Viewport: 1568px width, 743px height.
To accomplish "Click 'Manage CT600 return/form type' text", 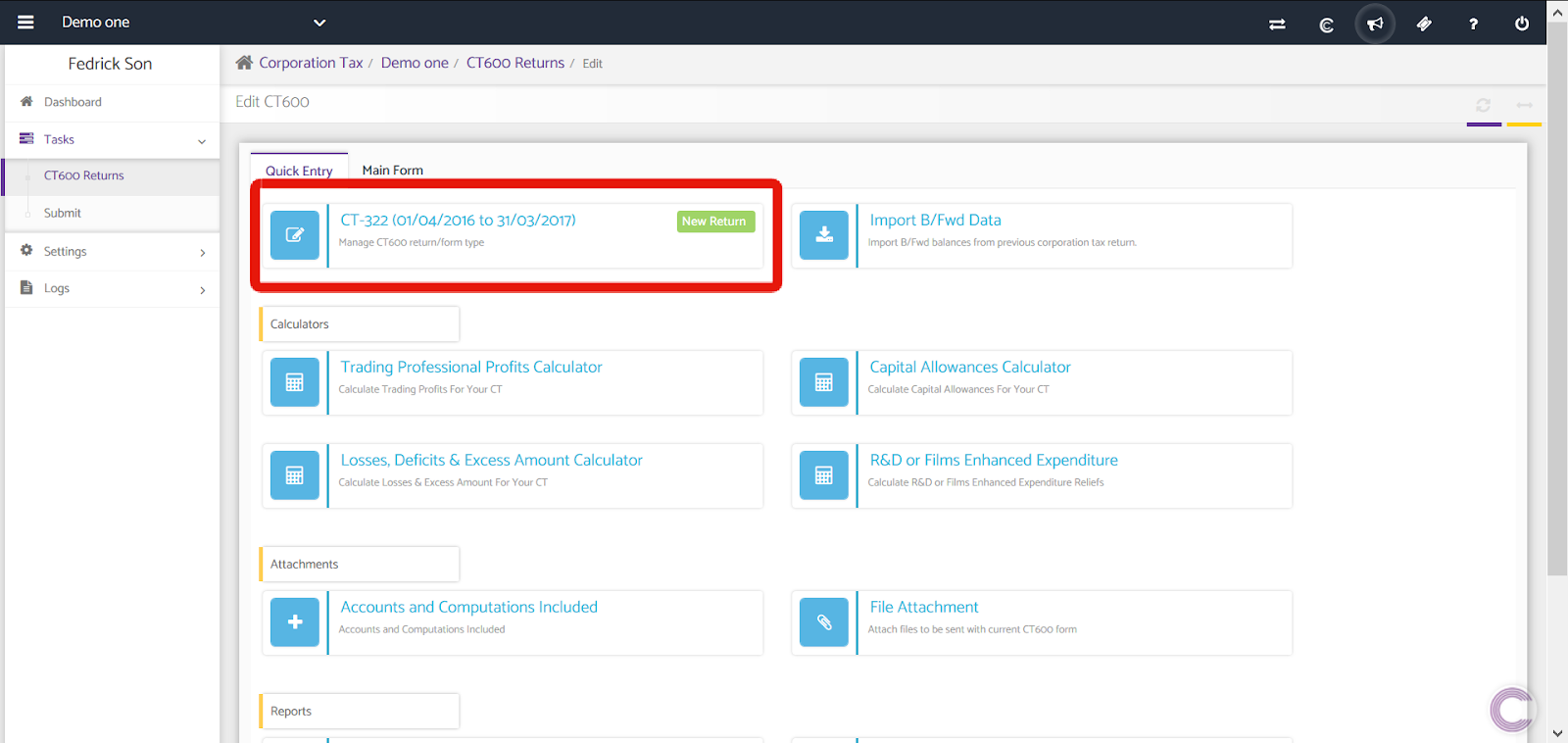I will coord(412,242).
